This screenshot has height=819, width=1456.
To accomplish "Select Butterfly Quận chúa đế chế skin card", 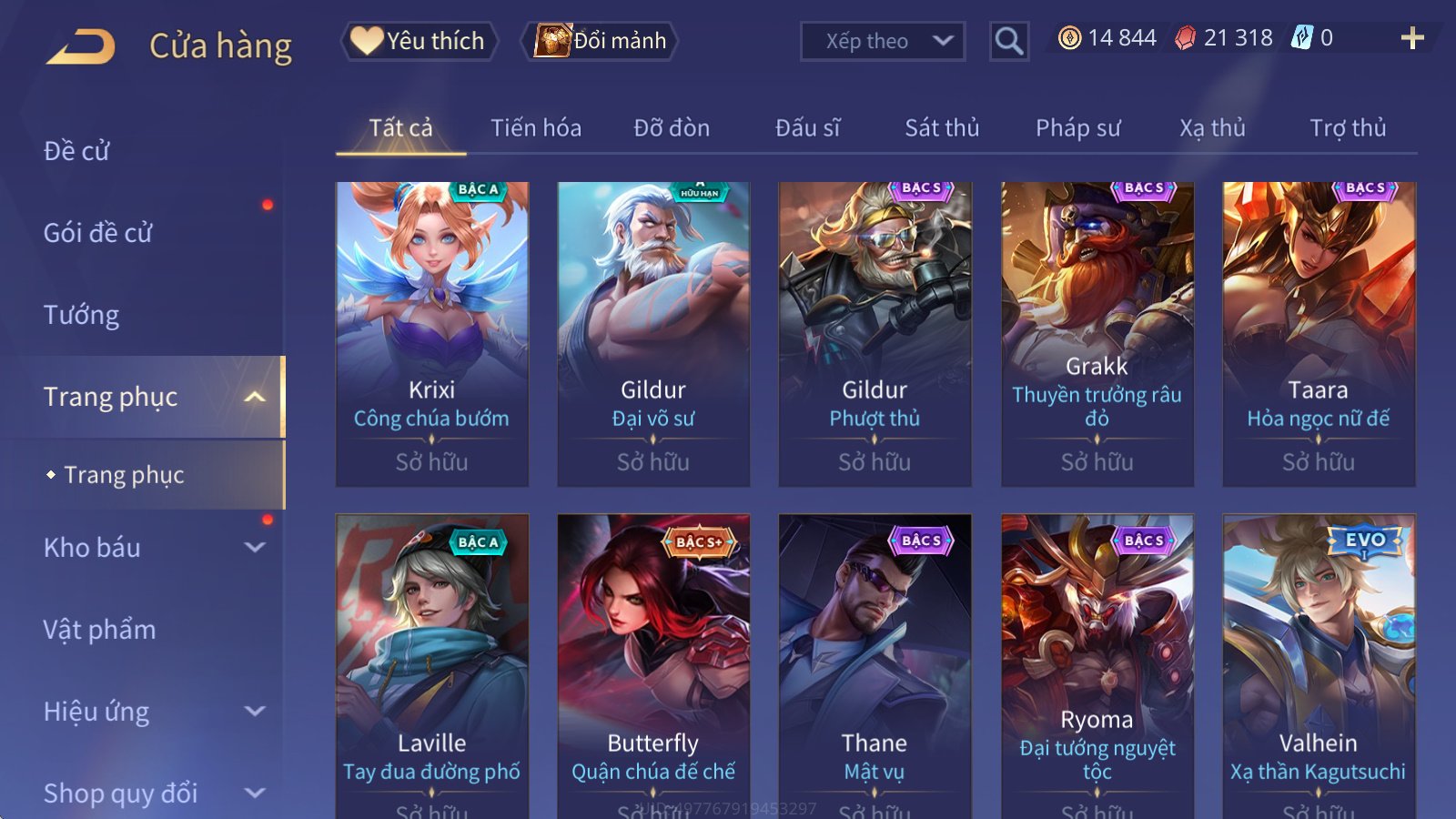I will 653,666.
